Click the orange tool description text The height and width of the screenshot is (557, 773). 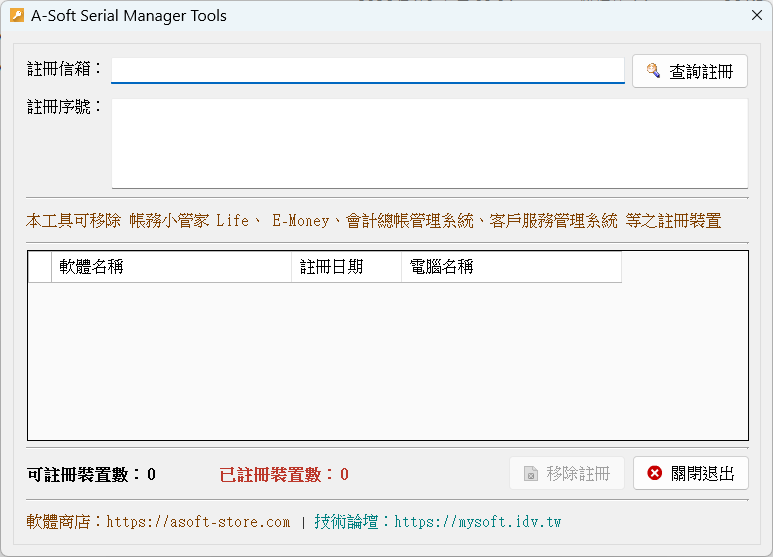(x=373, y=220)
